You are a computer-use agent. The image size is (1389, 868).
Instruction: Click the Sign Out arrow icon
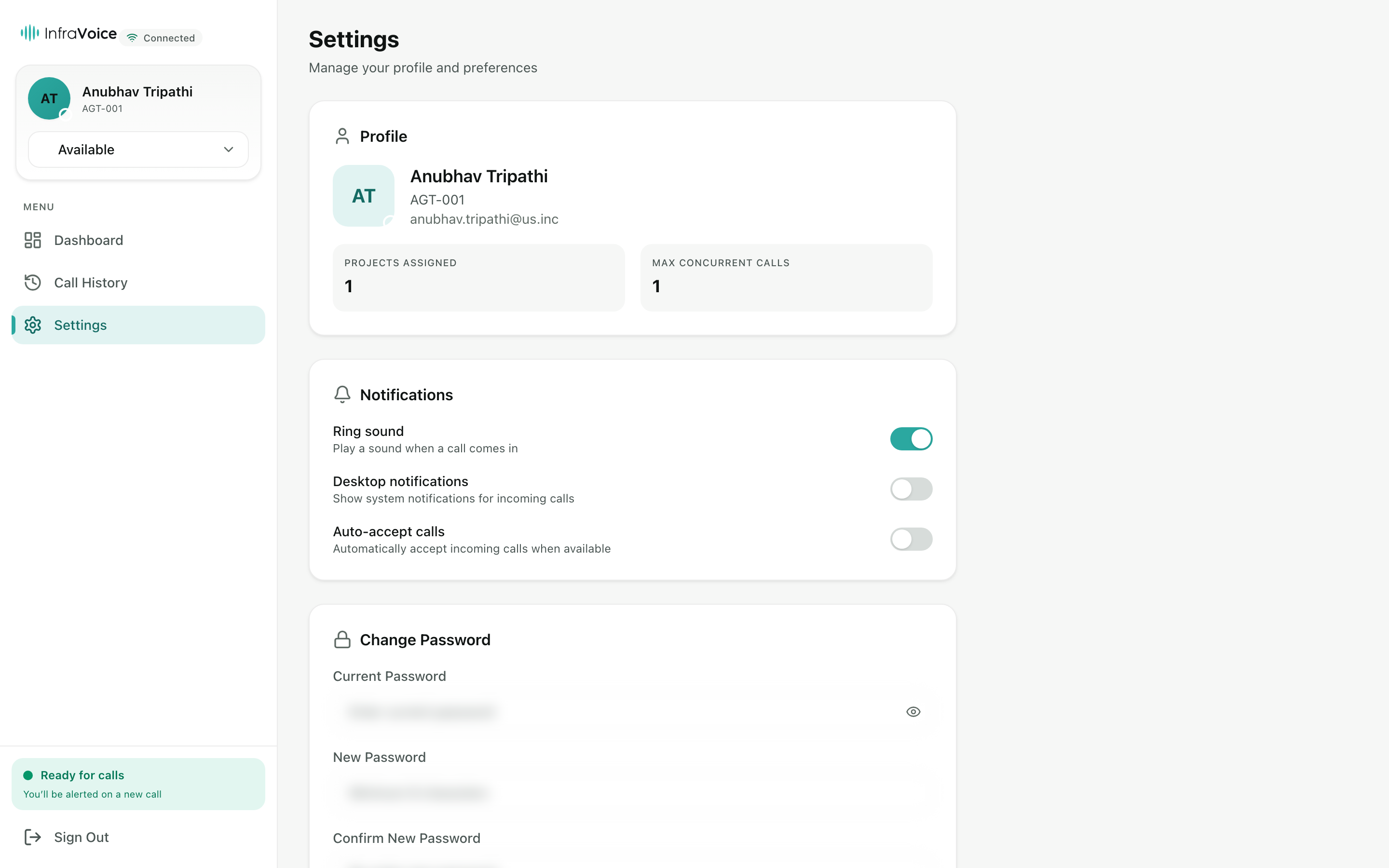(33, 837)
